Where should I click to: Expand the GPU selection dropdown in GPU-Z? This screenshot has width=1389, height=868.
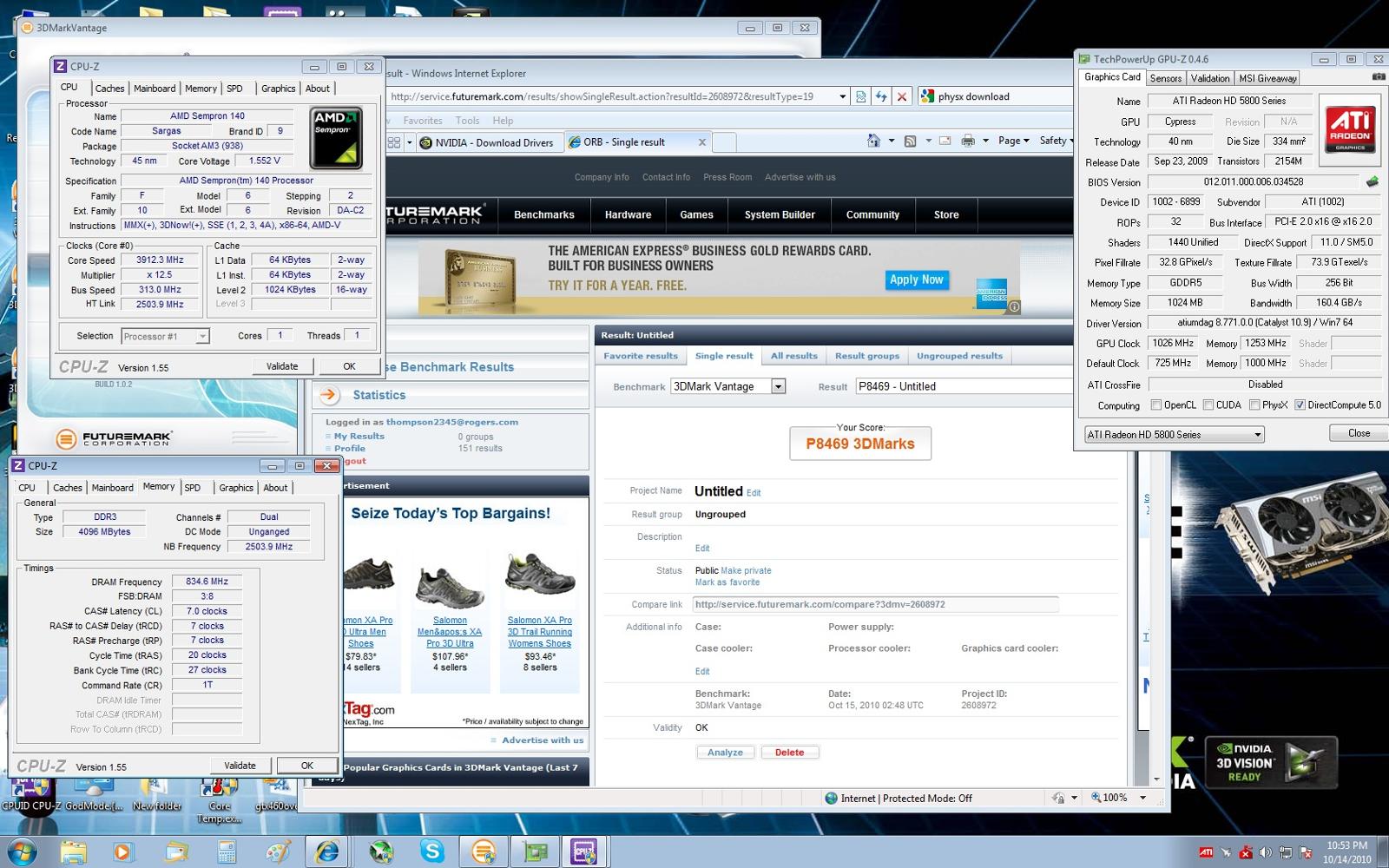click(1257, 435)
